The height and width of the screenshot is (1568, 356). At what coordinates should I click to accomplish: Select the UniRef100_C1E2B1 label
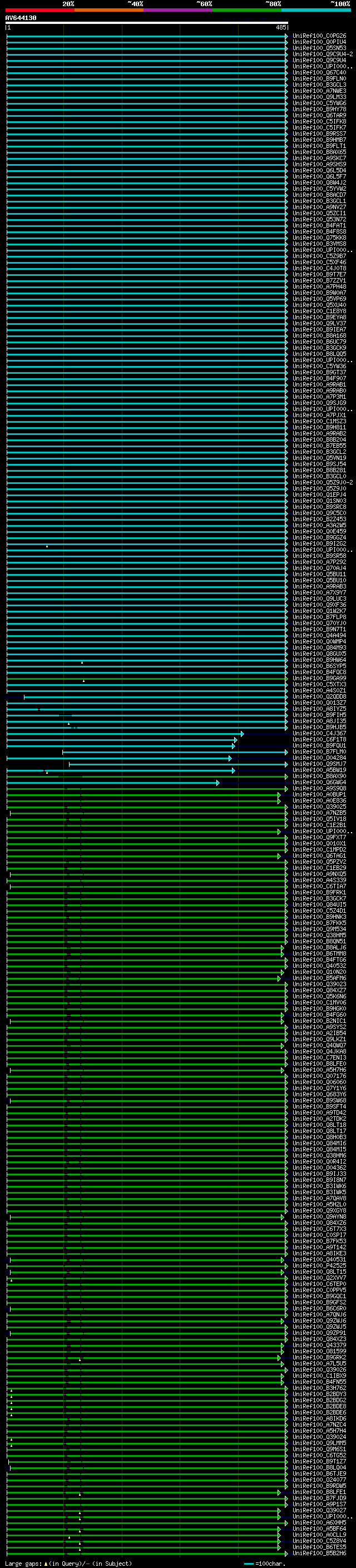point(319,825)
